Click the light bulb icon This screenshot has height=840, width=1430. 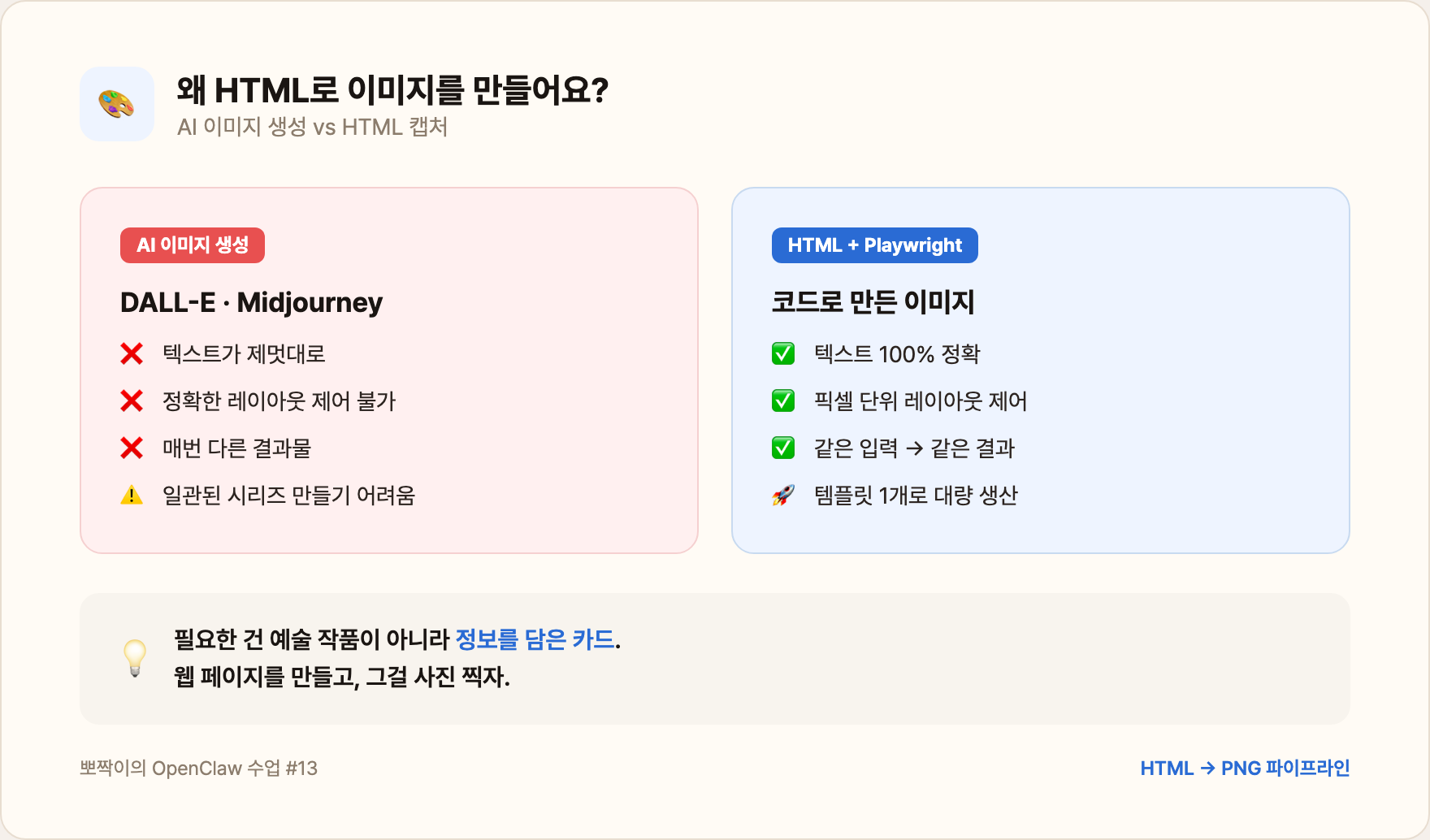pos(135,658)
